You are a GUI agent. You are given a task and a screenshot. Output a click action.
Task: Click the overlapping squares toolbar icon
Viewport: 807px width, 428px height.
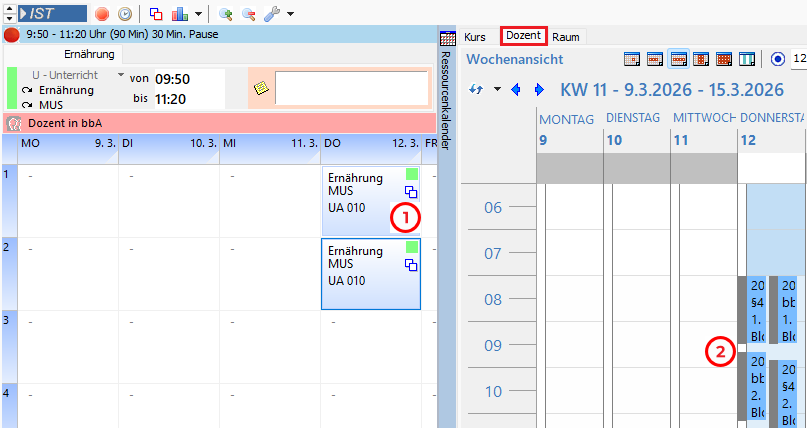(156, 14)
